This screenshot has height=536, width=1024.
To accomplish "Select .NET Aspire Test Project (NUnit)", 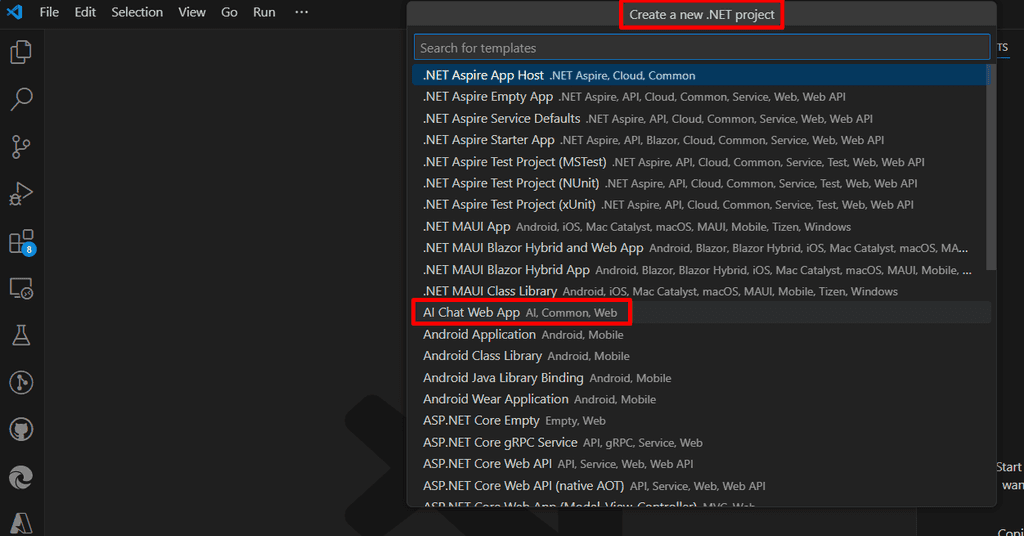I will (x=701, y=183).
